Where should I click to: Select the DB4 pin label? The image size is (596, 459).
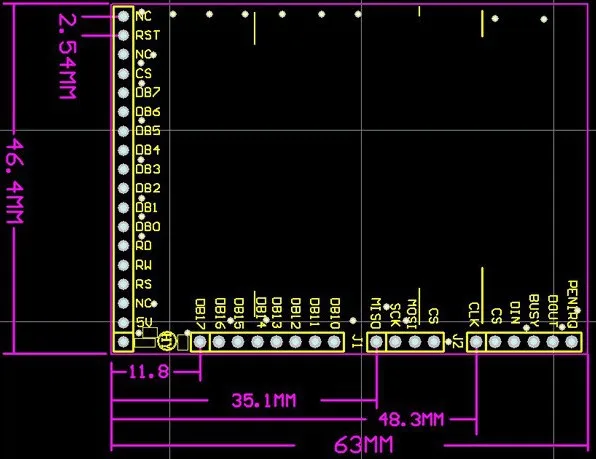click(147, 150)
